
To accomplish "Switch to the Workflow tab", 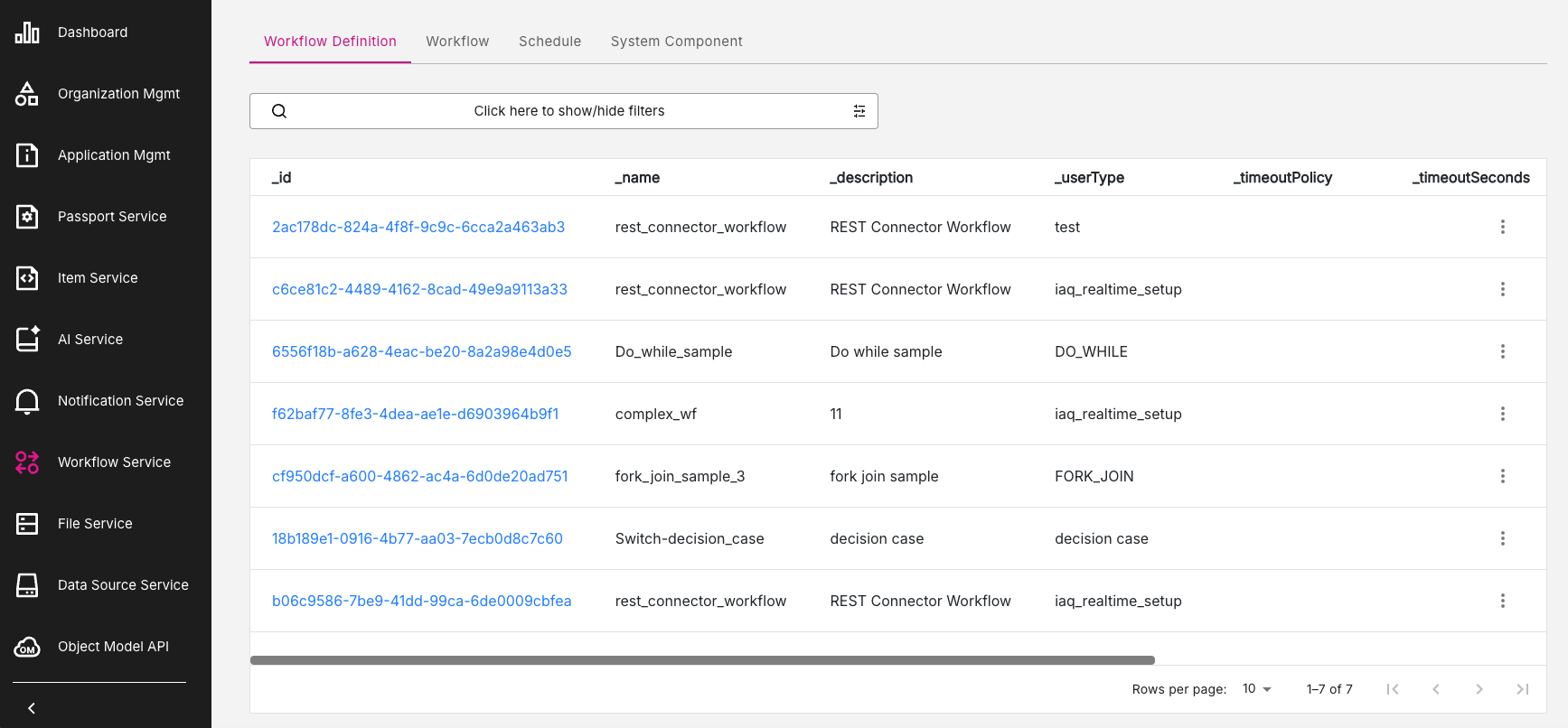I will pyautogui.click(x=457, y=42).
